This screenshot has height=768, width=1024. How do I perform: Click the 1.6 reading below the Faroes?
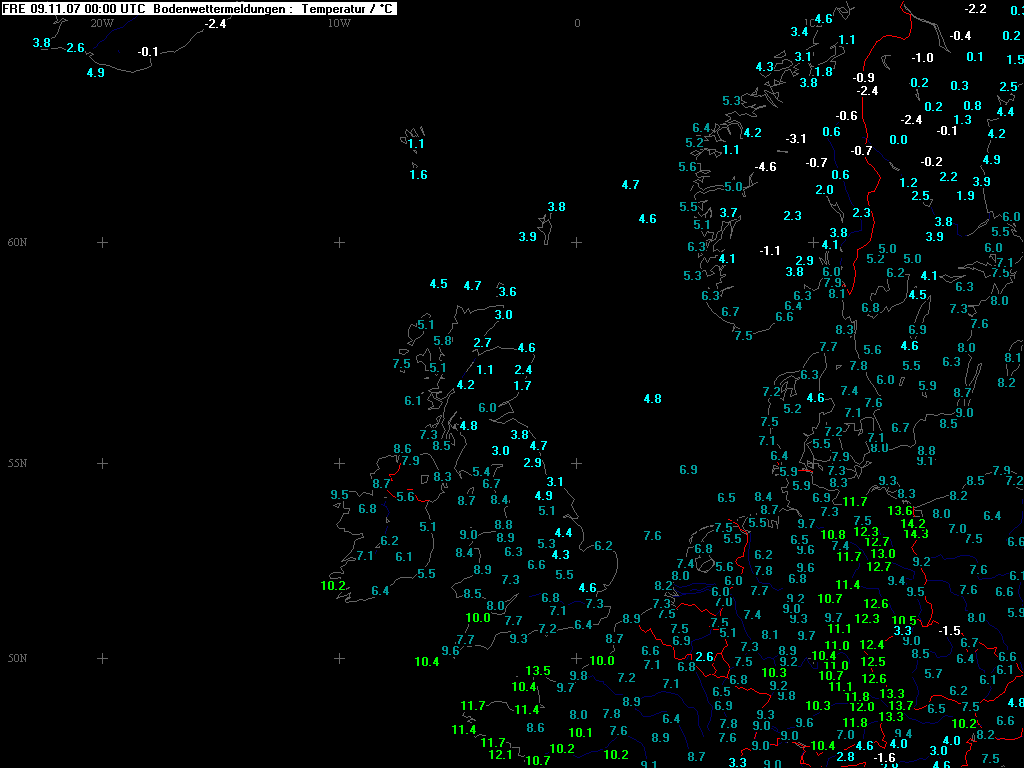tap(418, 175)
